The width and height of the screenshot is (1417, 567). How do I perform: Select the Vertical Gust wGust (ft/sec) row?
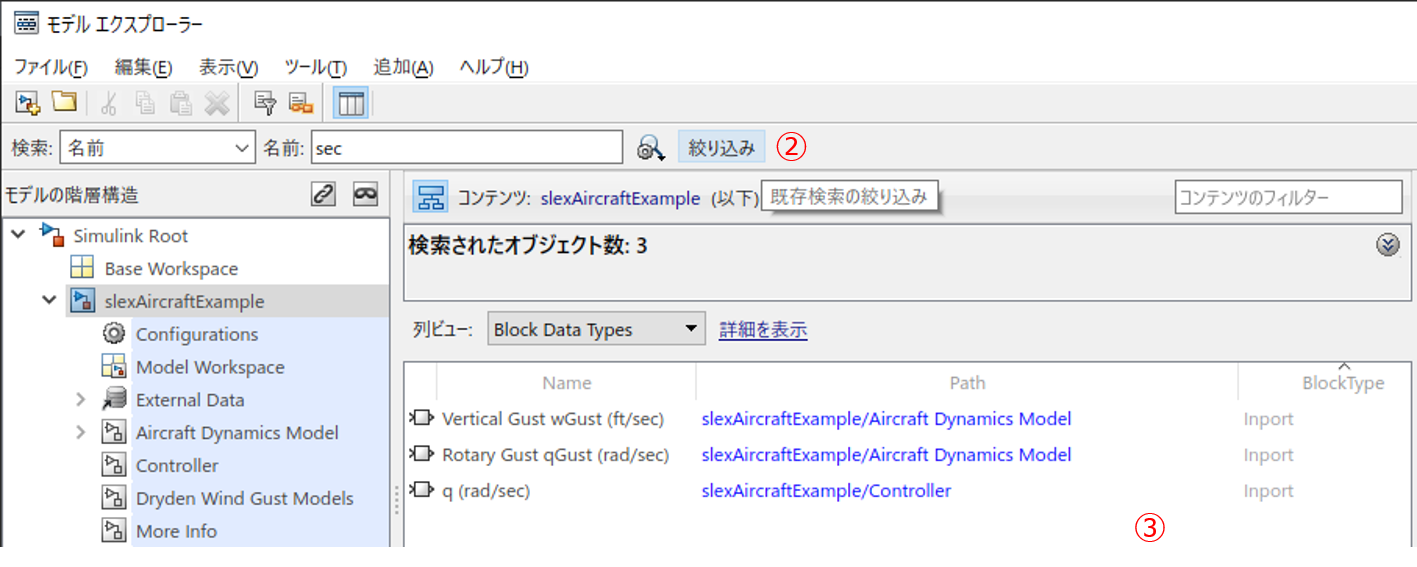[x=553, y=418]
